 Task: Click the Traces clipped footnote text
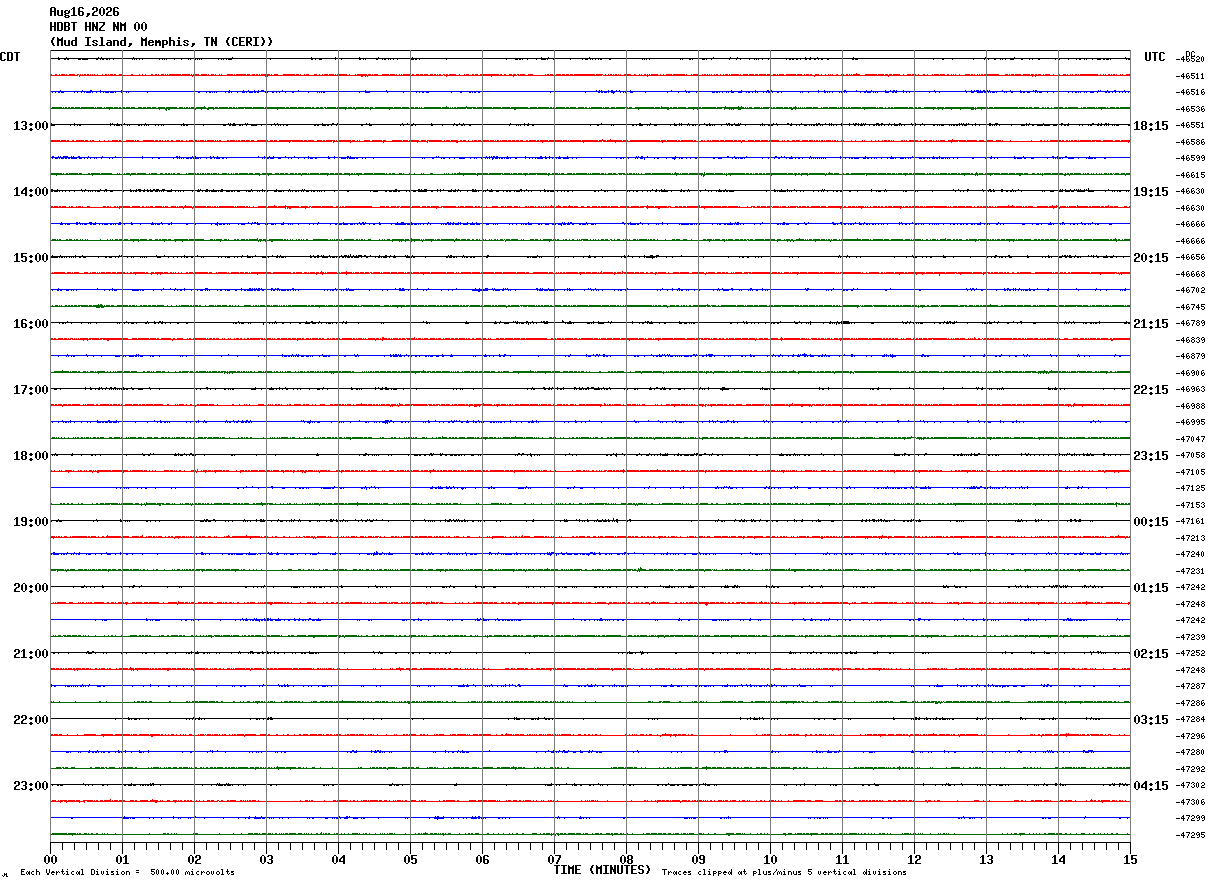[x=784, y=872]
